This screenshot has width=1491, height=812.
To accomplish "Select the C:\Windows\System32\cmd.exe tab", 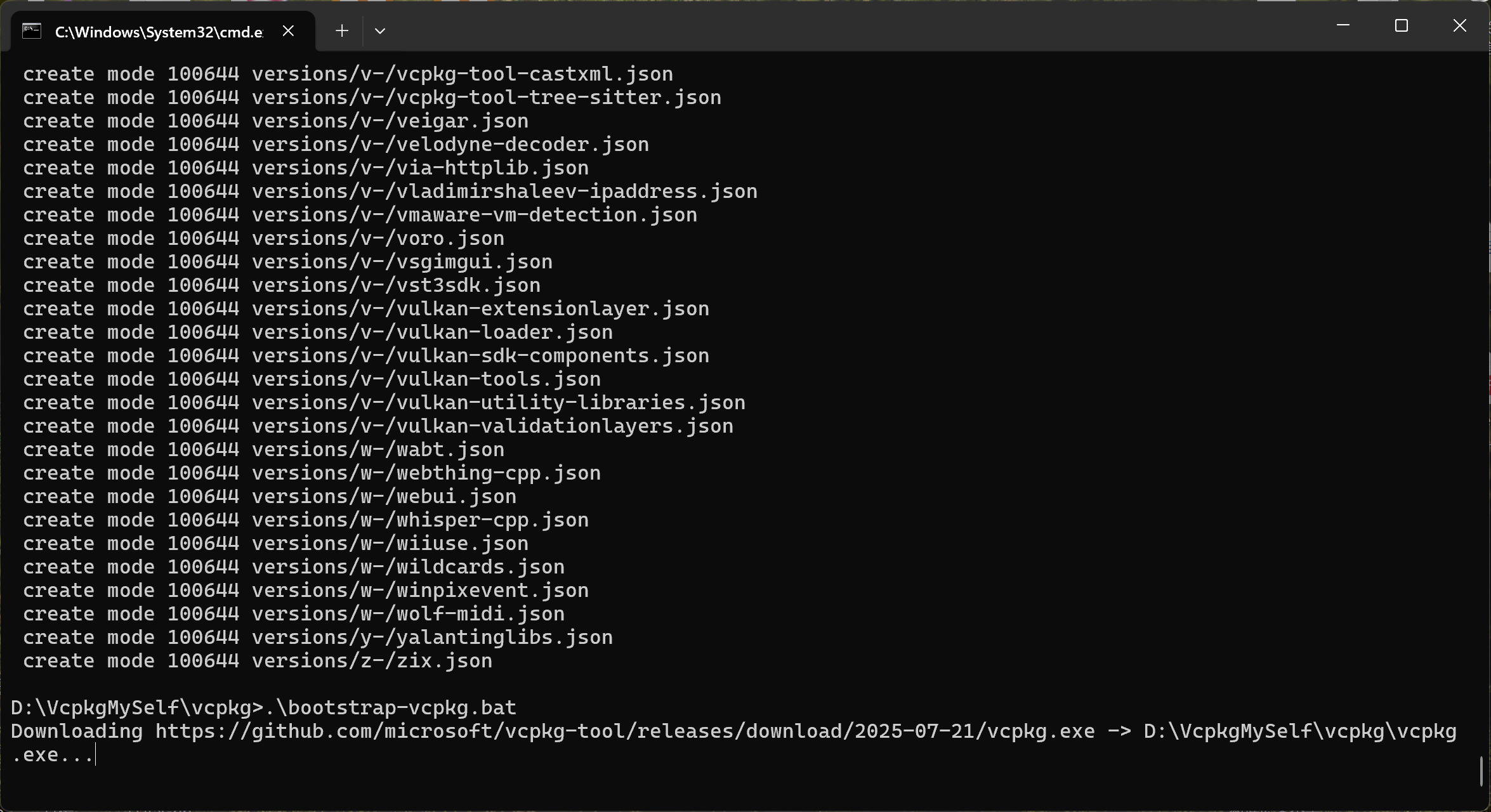I will click(x=163, y=32).
